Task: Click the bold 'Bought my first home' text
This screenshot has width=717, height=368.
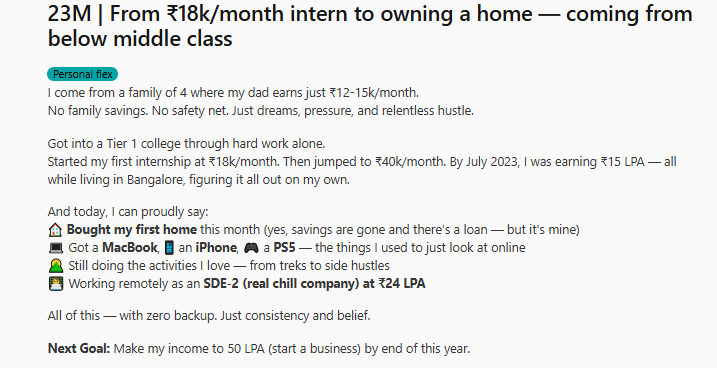Action: pyautogui.click(x=132, y=229)
